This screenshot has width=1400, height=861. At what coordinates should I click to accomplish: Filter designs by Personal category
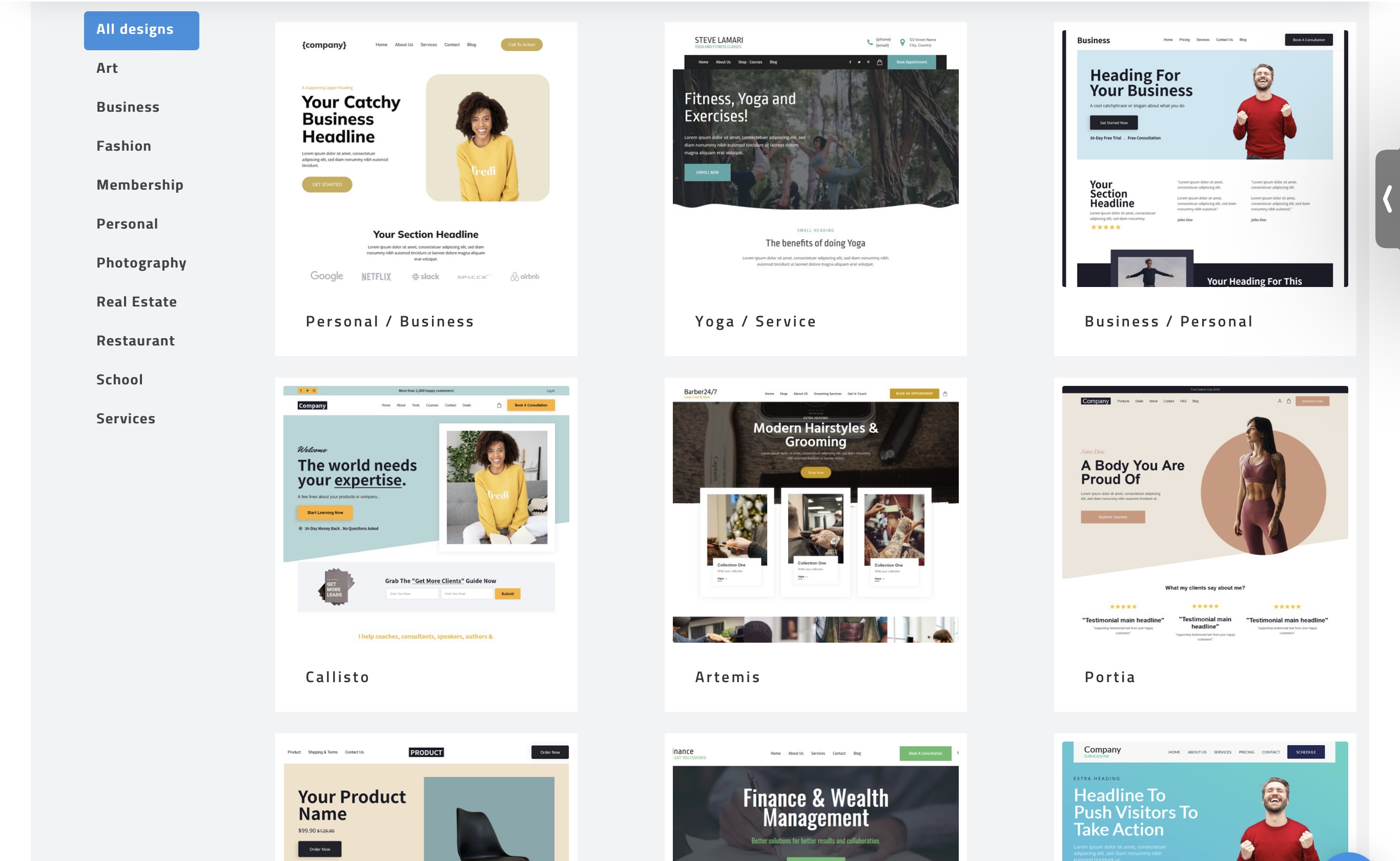[127, 224]
